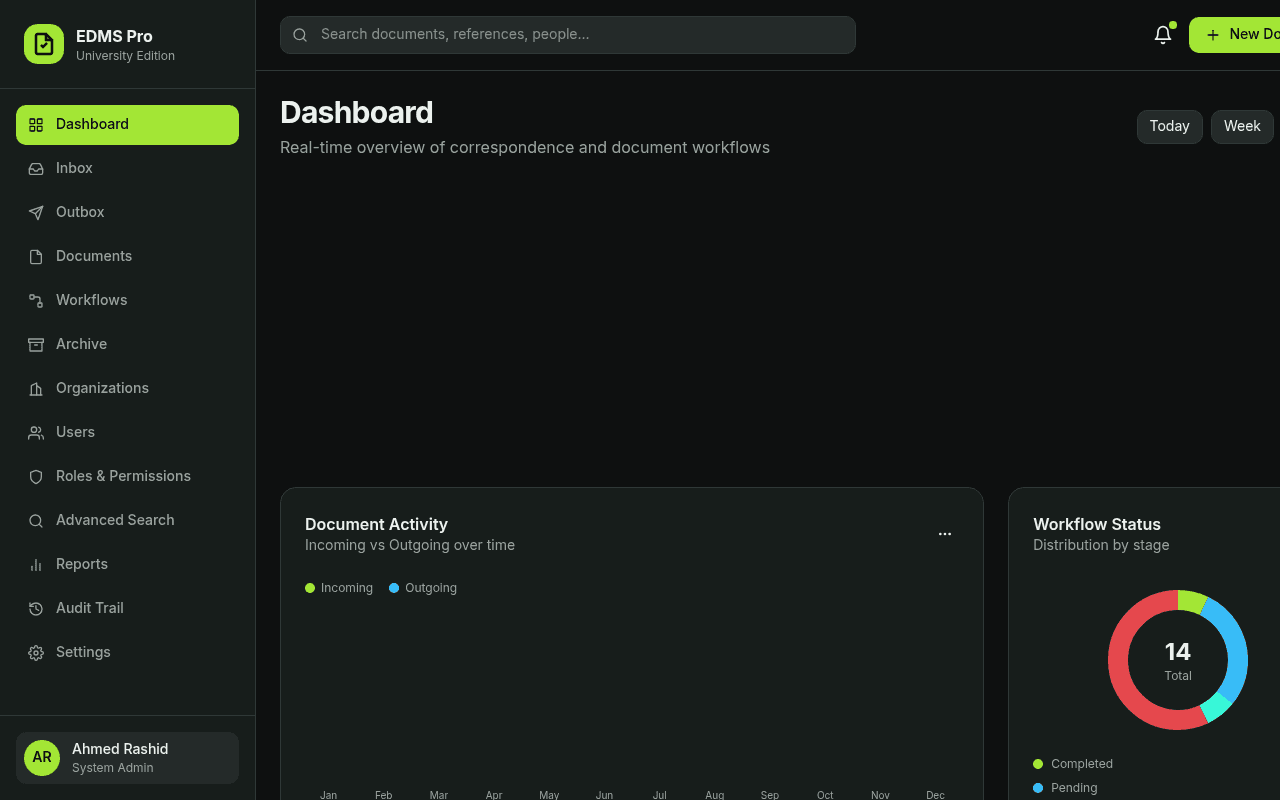
Task: Toggle the Incoming series in legend
Action: pyautogui.click(x=339, y=588)
